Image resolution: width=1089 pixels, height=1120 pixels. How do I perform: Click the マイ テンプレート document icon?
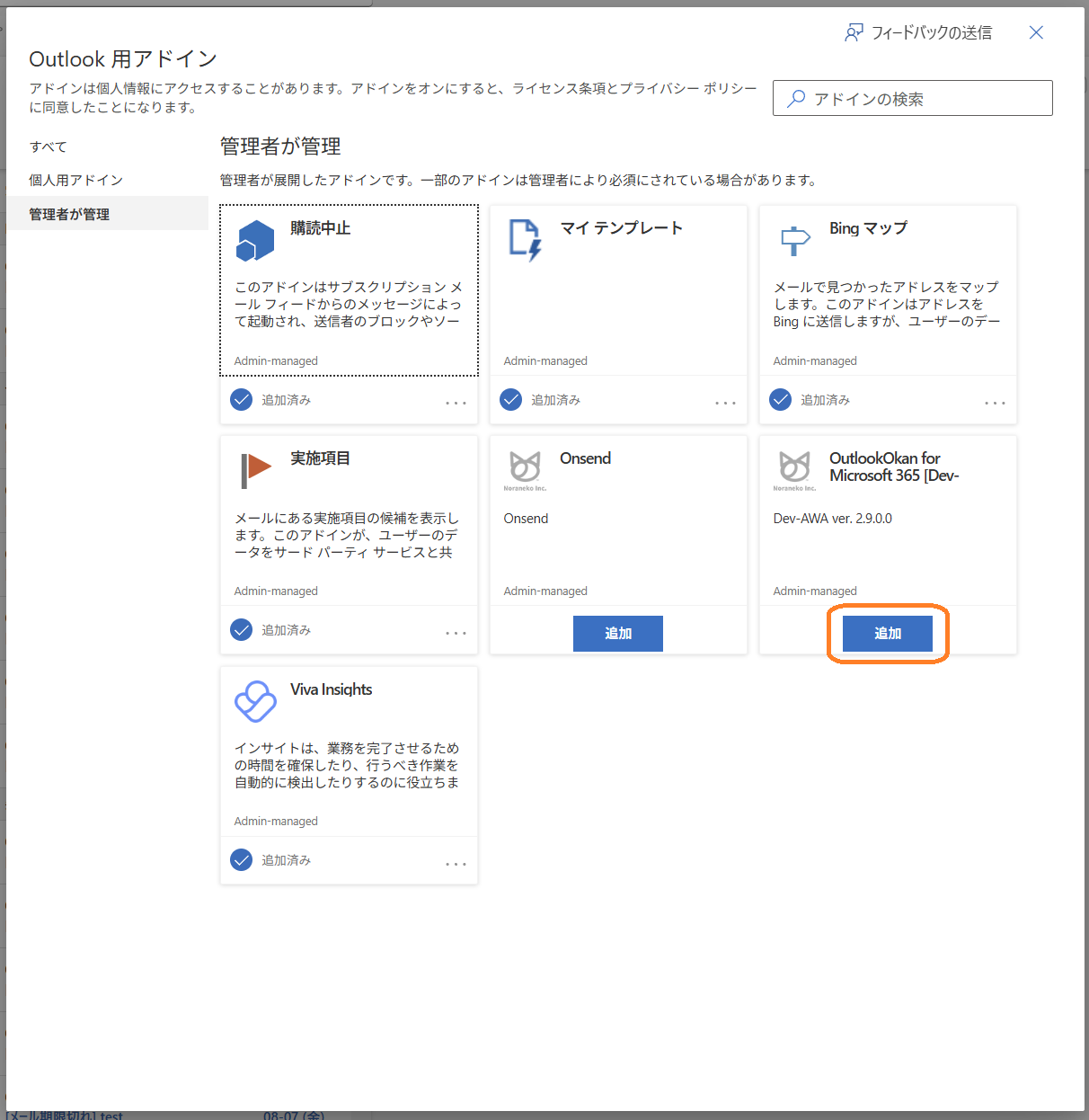point(526,240)
